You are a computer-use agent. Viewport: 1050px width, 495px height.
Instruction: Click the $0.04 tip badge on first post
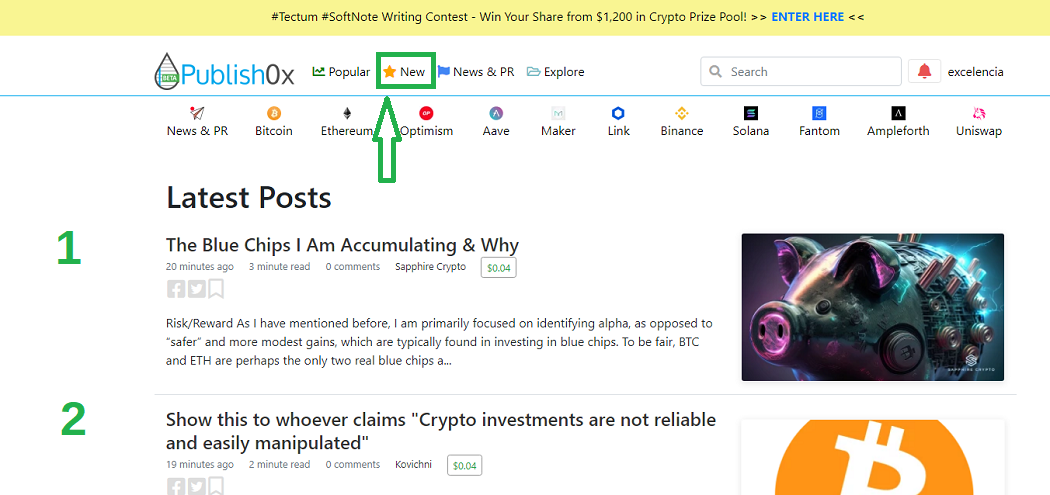498,267
